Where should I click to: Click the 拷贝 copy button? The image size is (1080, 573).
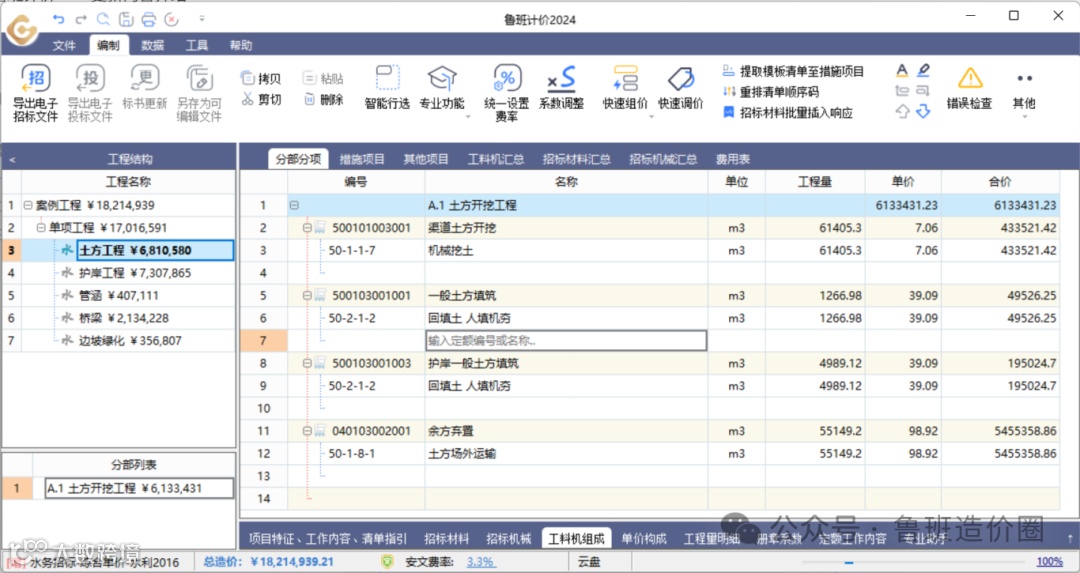click(261, 79)
